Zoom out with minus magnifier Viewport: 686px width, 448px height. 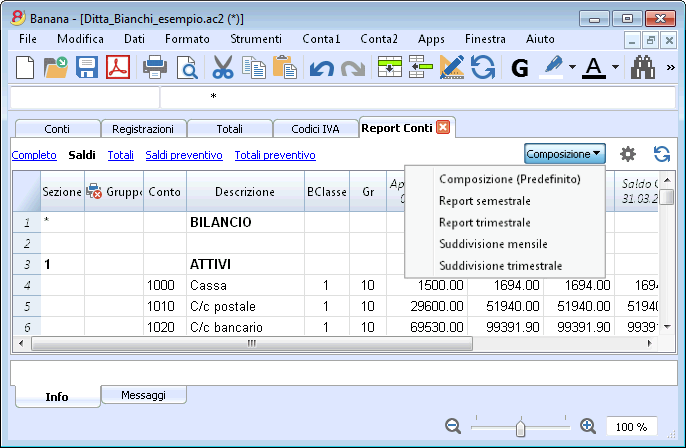(x=453, y=426)
